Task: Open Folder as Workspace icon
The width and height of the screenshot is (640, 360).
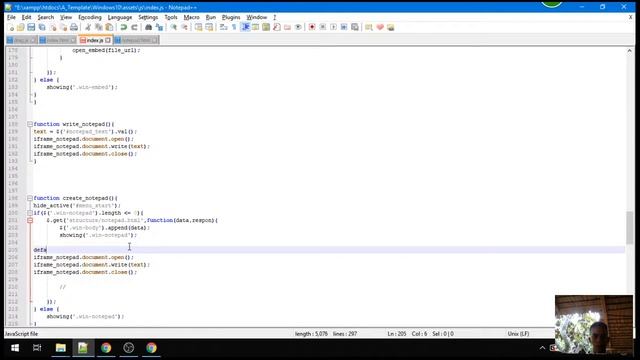Action: click(287, 27)
